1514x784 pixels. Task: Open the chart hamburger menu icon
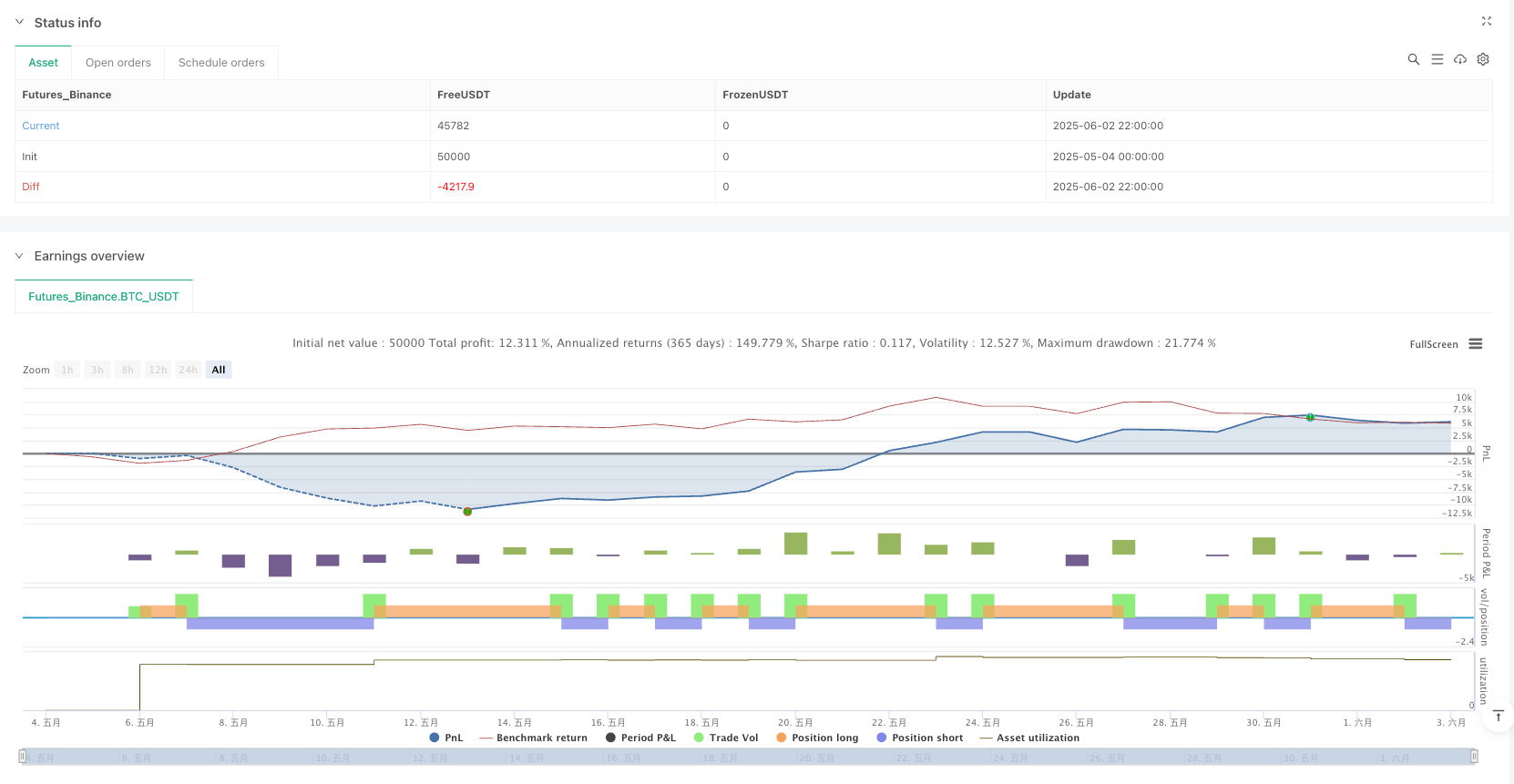point(1476,344)
